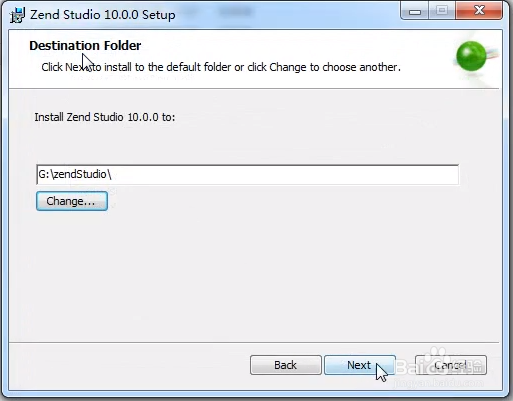Viewport: 513px width, 401px height.
Task: Click the setup installer icon in title bar
Action: click(x=17, y=15)
